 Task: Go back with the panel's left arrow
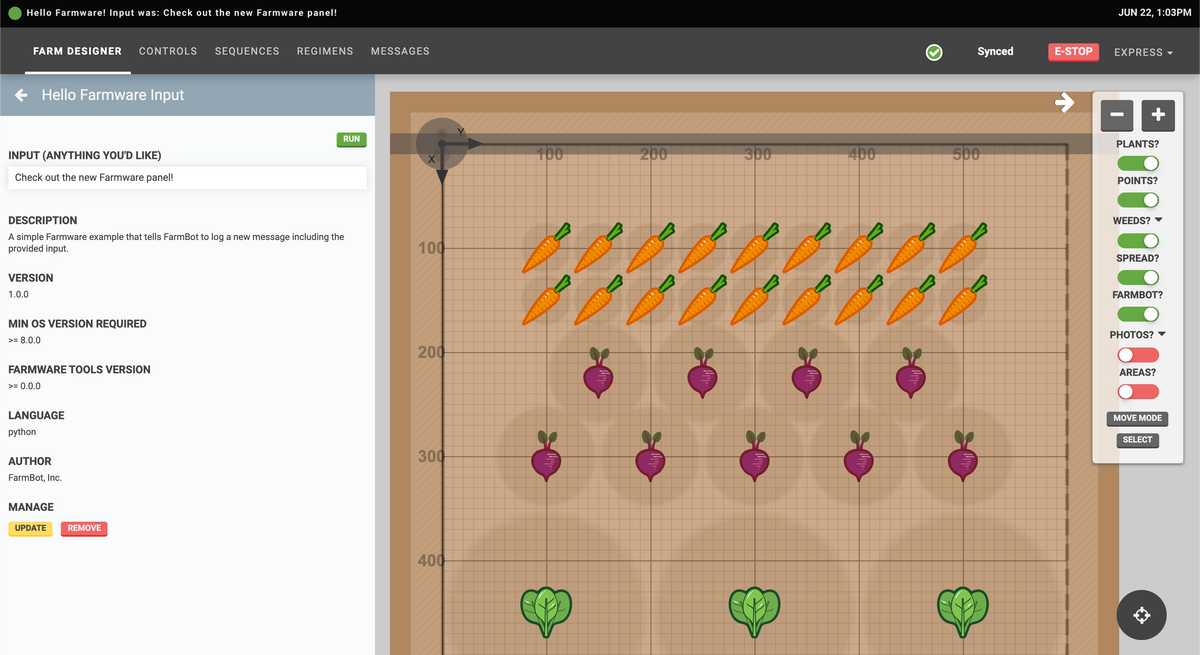pyautogui.click(x=20, y=95)
